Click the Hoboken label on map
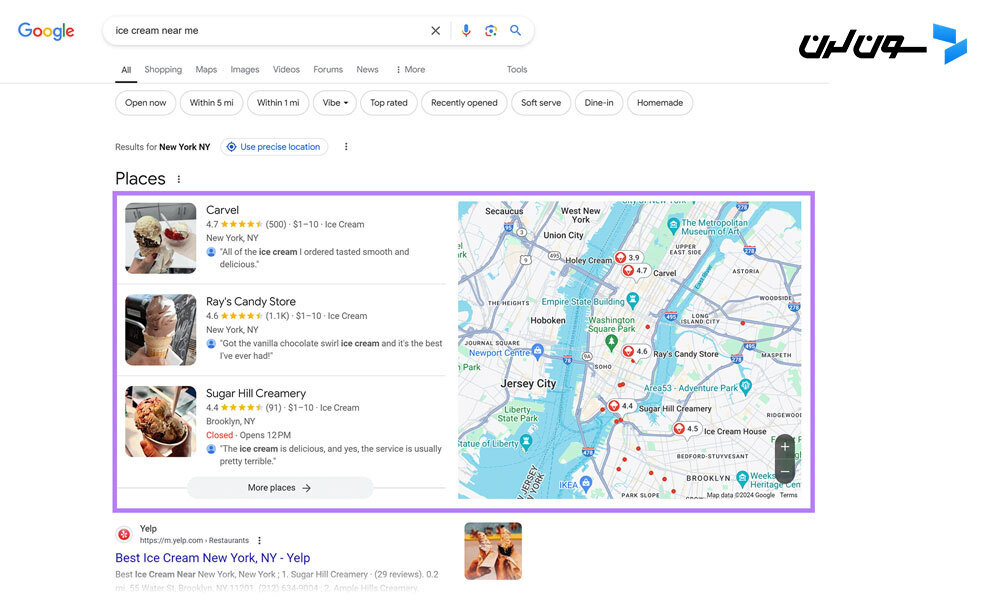Image resolution: width=1000 pixels, height=600 pixels. click(548, 321)
